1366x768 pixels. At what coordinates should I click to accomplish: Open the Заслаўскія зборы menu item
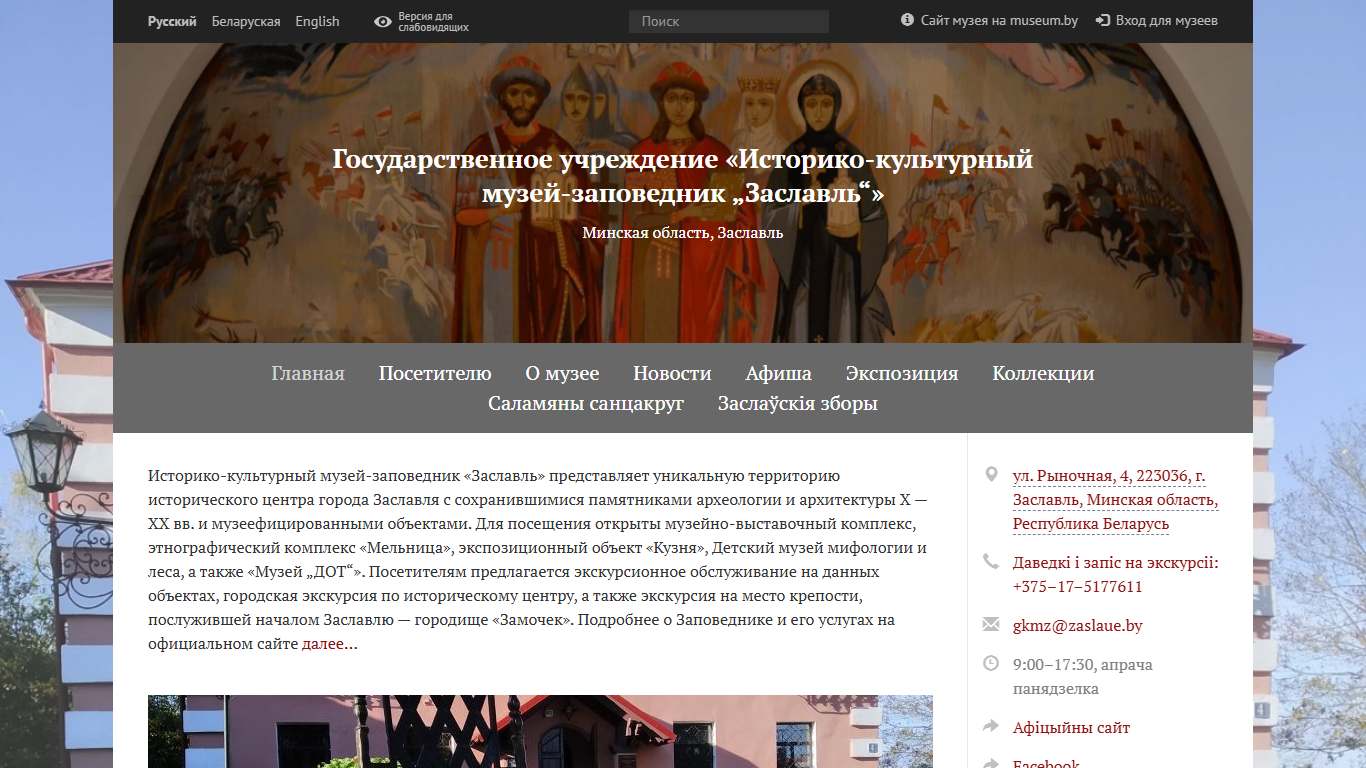(x=798, y=404)
